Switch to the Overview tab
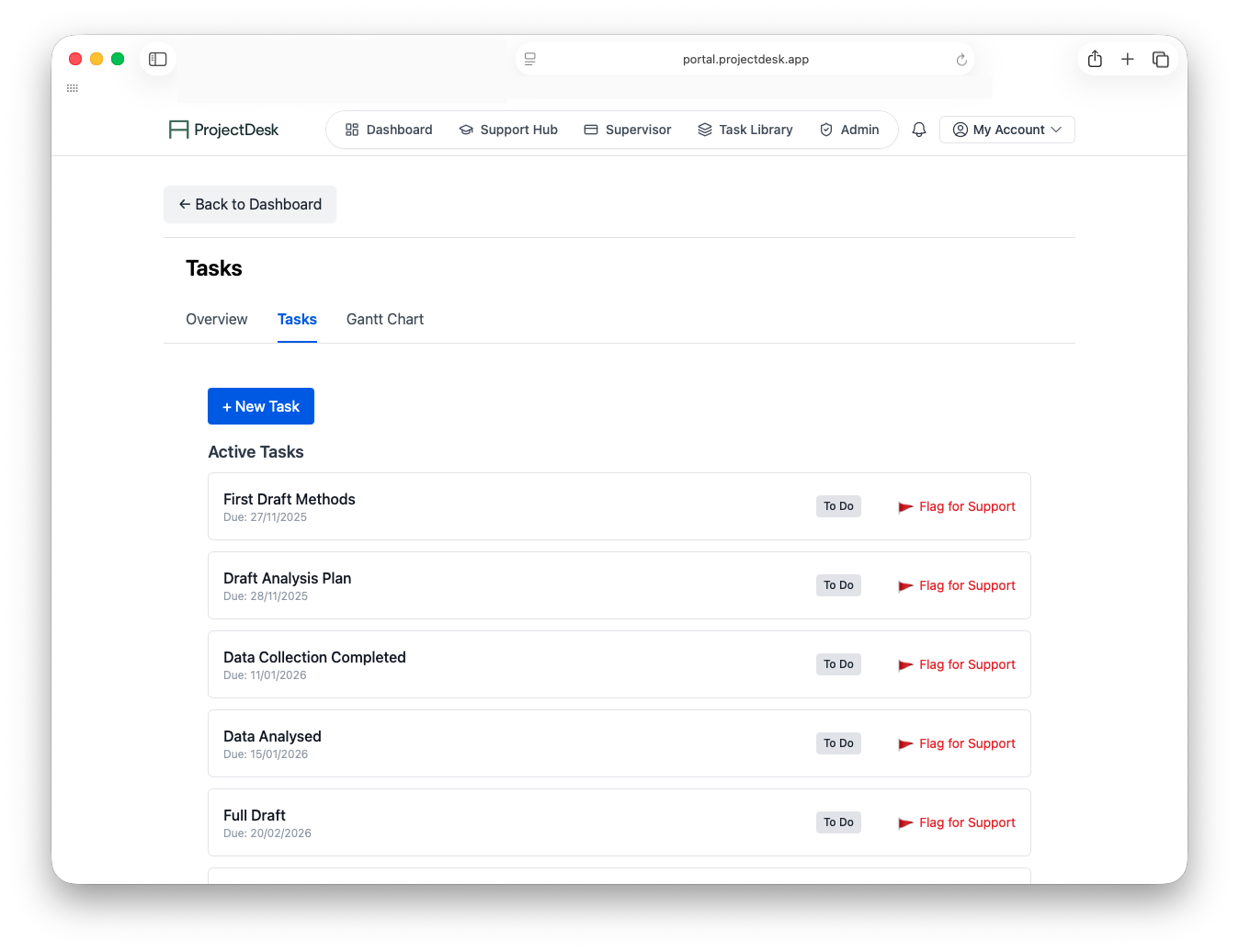1239x952 pixels. pyautogui.click(x=216, y=320)
